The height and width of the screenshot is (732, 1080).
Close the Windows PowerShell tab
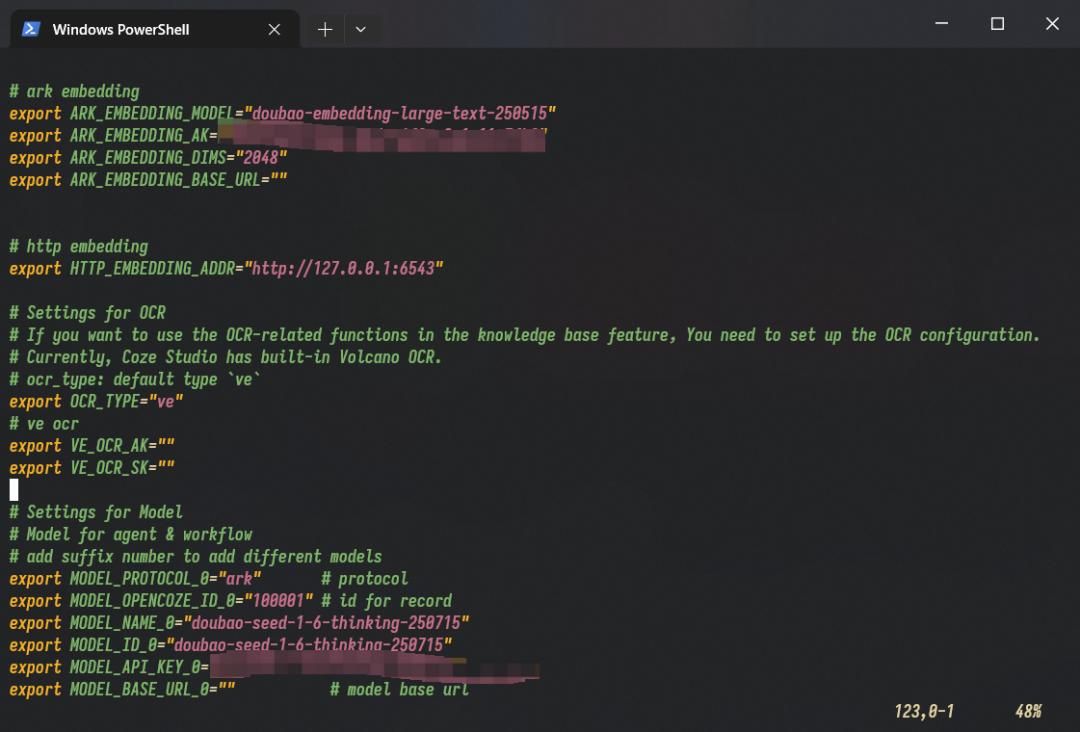(x=274, y=30)
